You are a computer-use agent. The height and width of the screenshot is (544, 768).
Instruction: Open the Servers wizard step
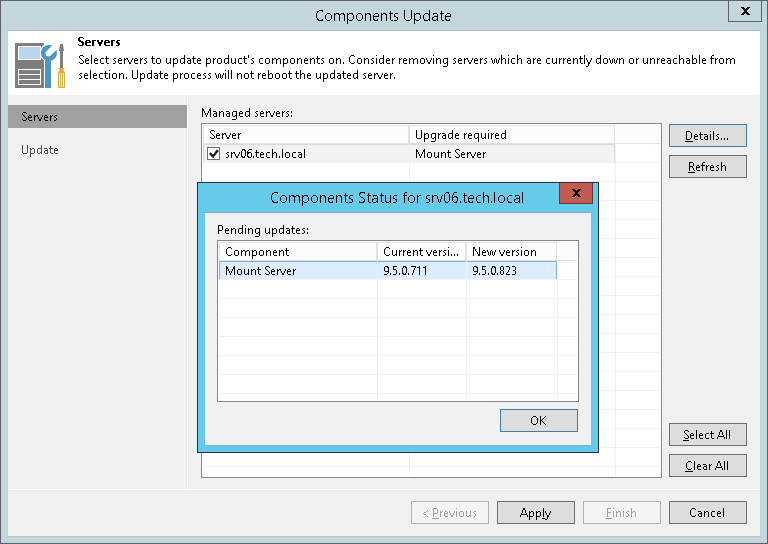[40, 117]
